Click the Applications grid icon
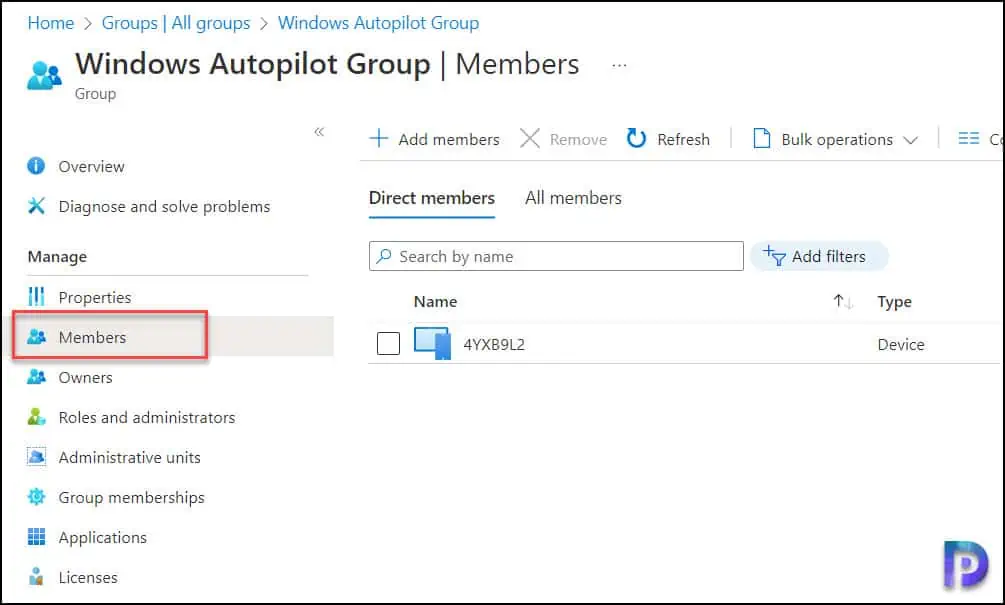The image size is (1005, 605). click(x=36, y=536)
